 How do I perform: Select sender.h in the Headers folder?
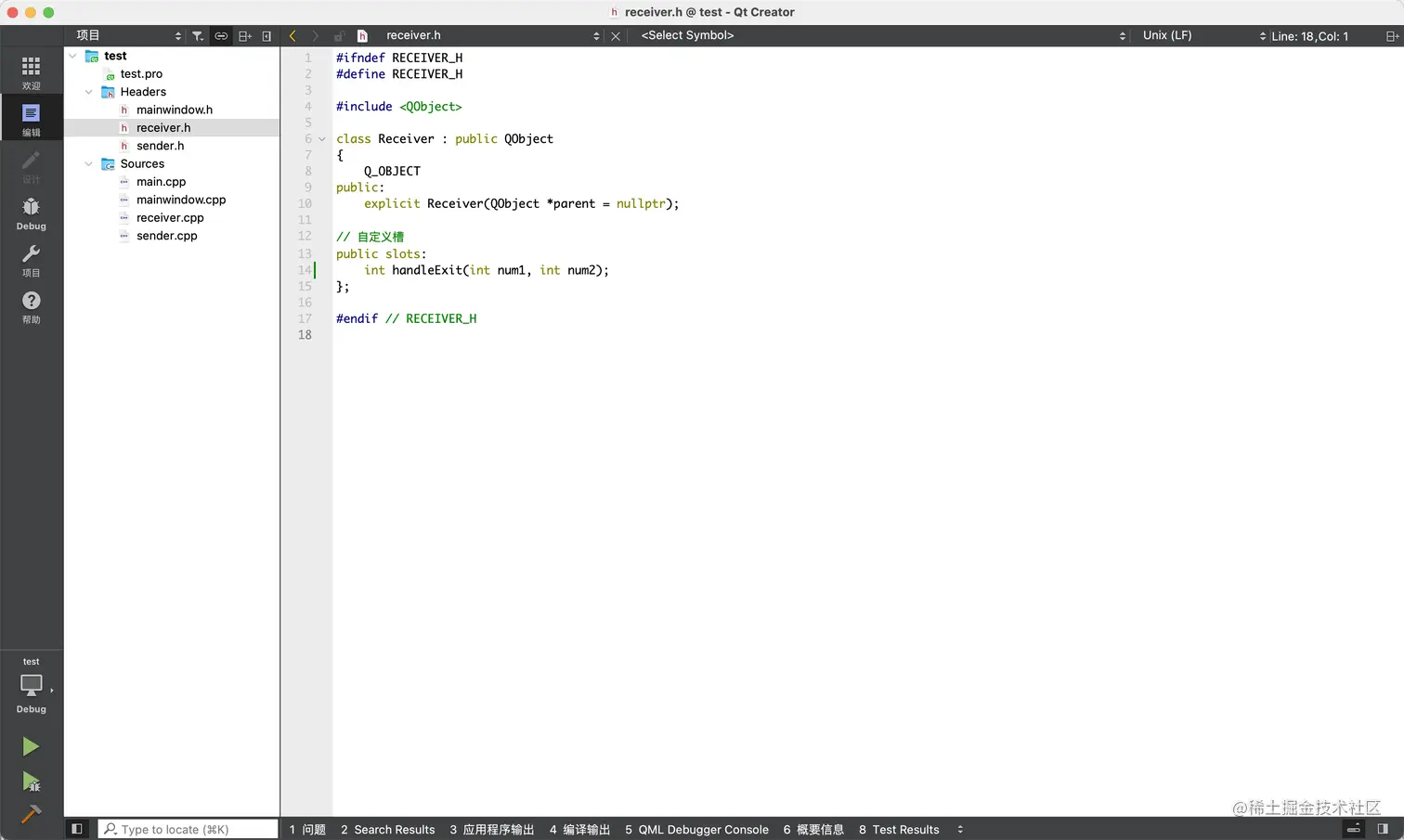coord(160,146)
